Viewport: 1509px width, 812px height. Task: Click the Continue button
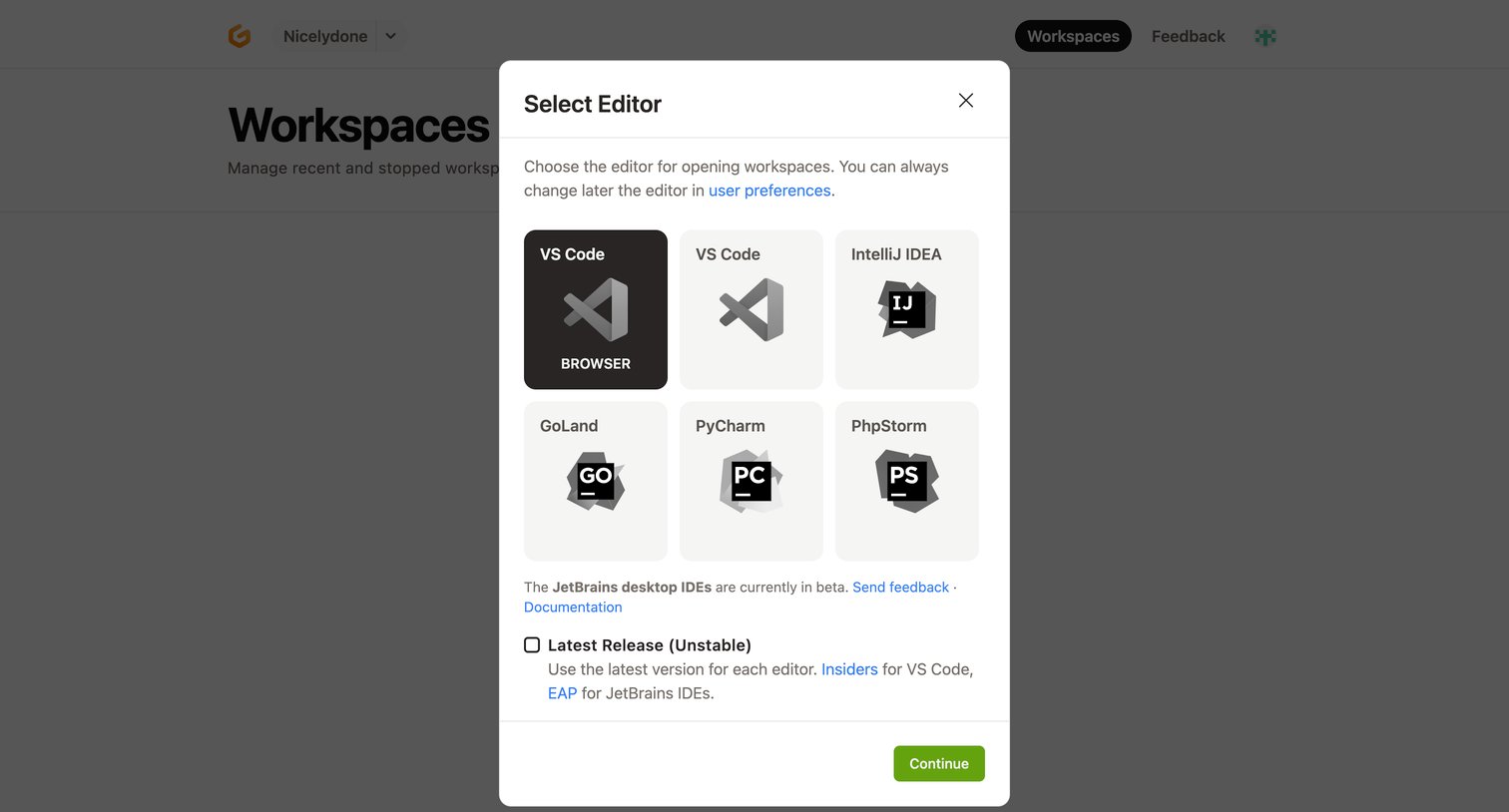[939, 763]
